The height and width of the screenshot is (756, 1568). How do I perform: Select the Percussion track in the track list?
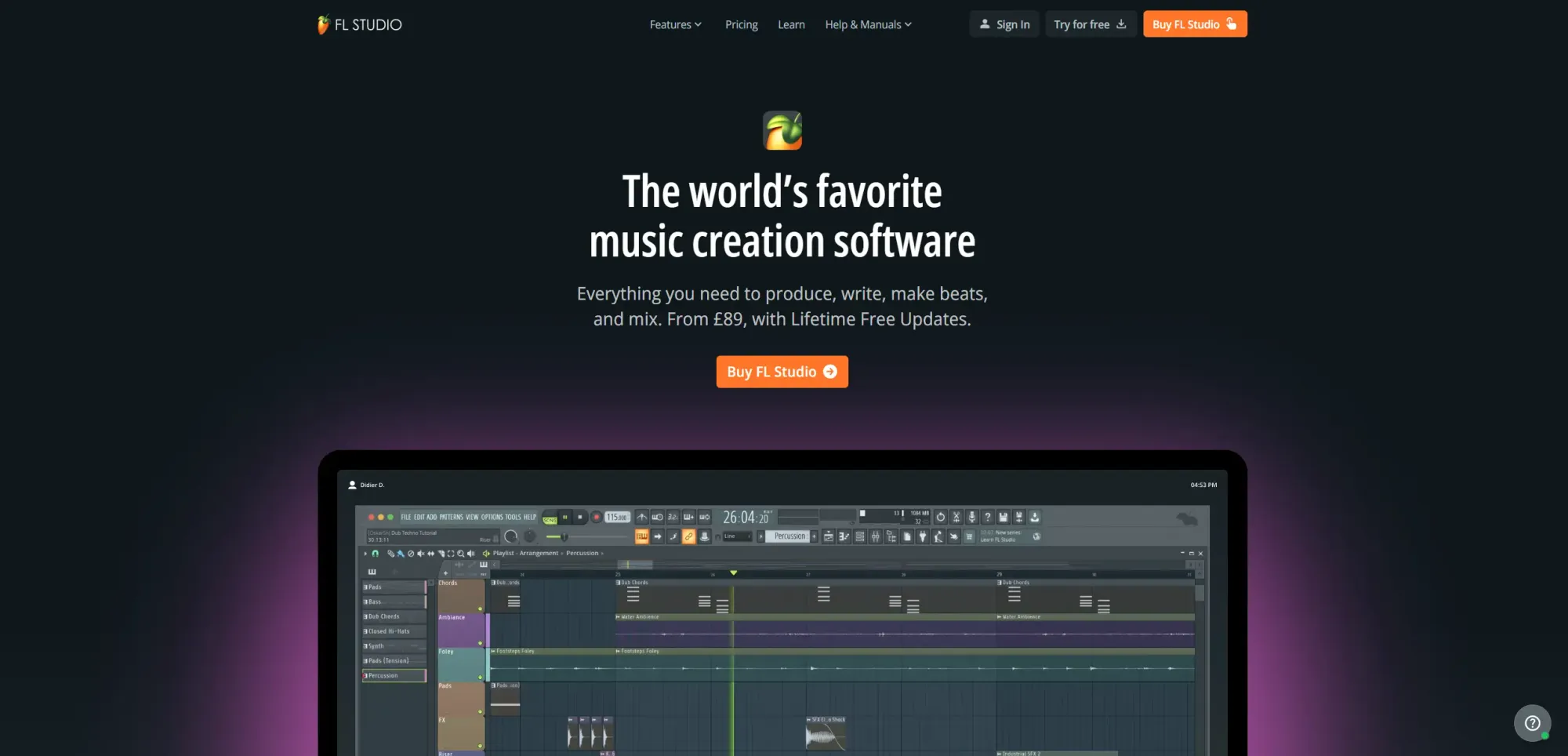[394, 675]
